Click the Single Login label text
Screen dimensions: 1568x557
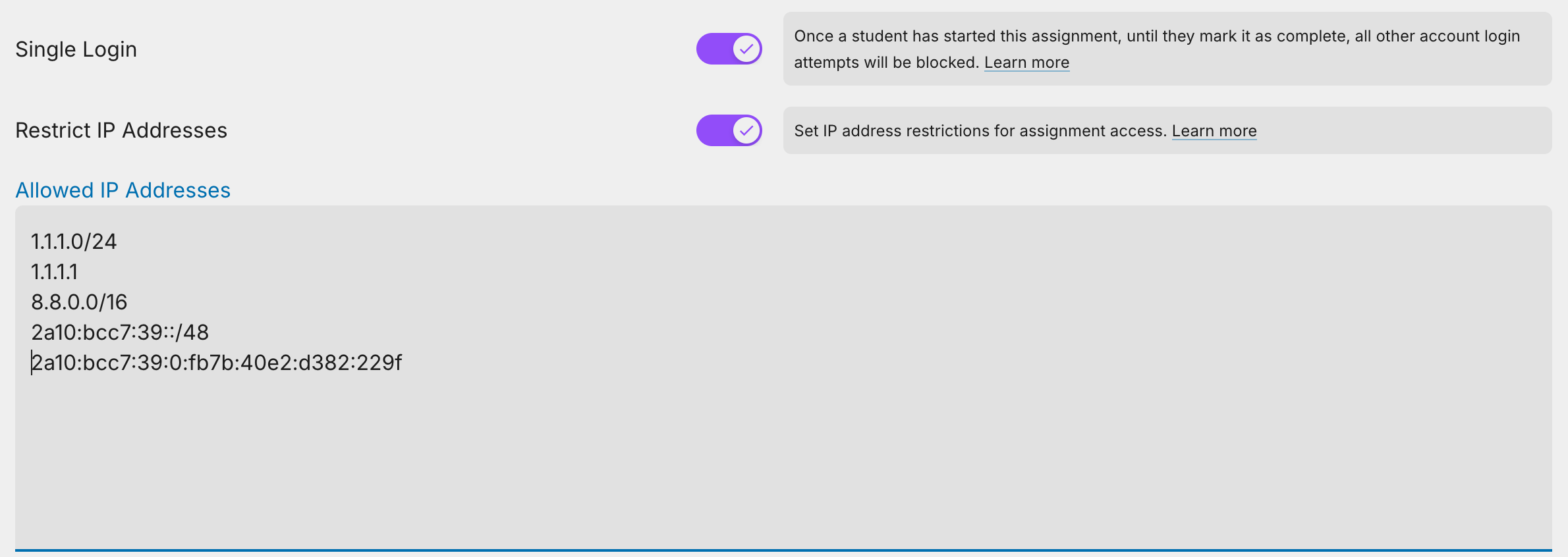76,48
